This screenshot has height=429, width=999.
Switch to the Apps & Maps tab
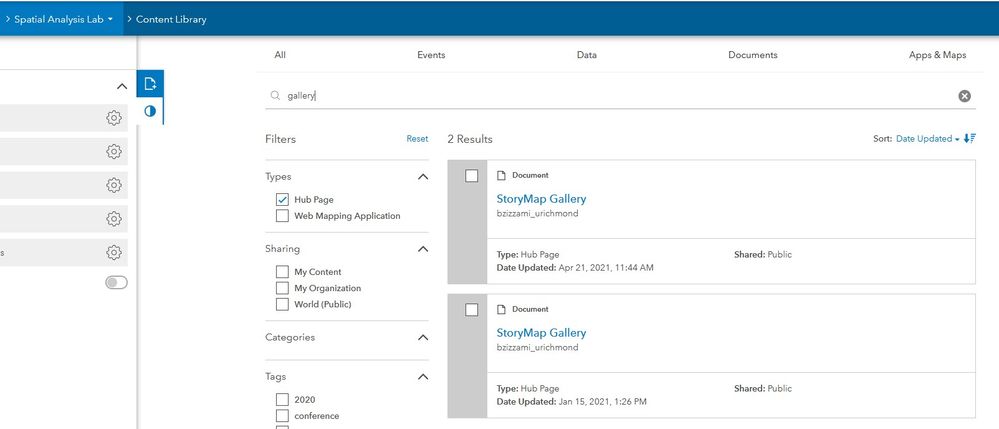[937, 55]
